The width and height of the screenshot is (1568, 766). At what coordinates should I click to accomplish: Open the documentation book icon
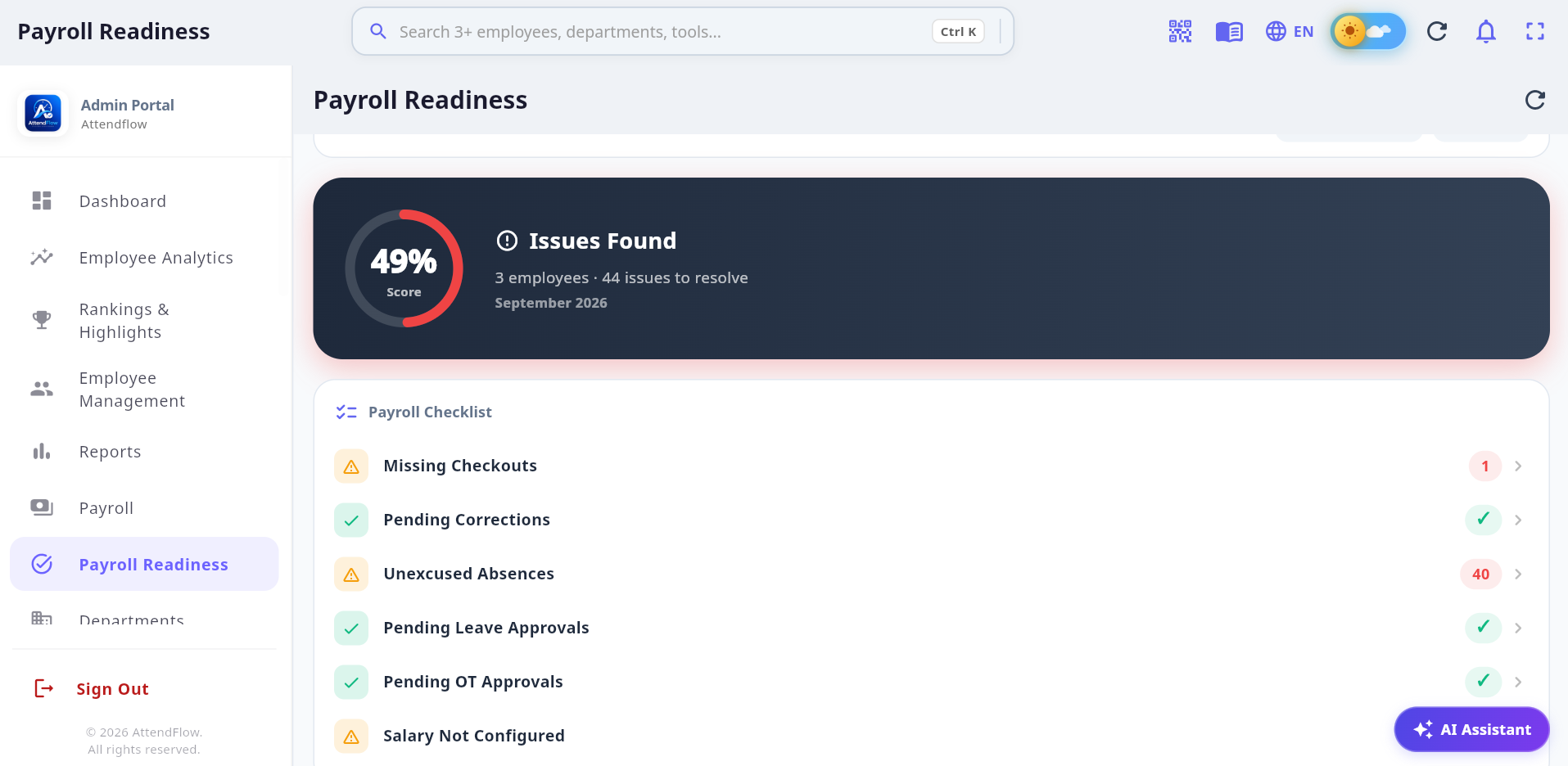1229,32
